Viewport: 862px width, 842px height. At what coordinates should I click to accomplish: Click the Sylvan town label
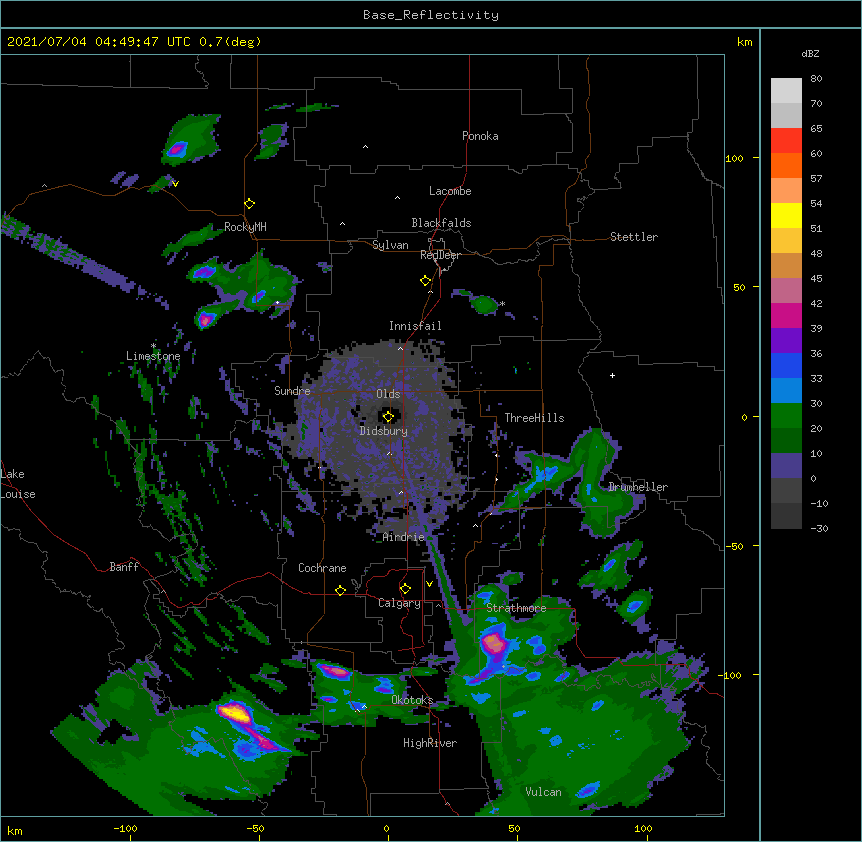pos(390,245)
